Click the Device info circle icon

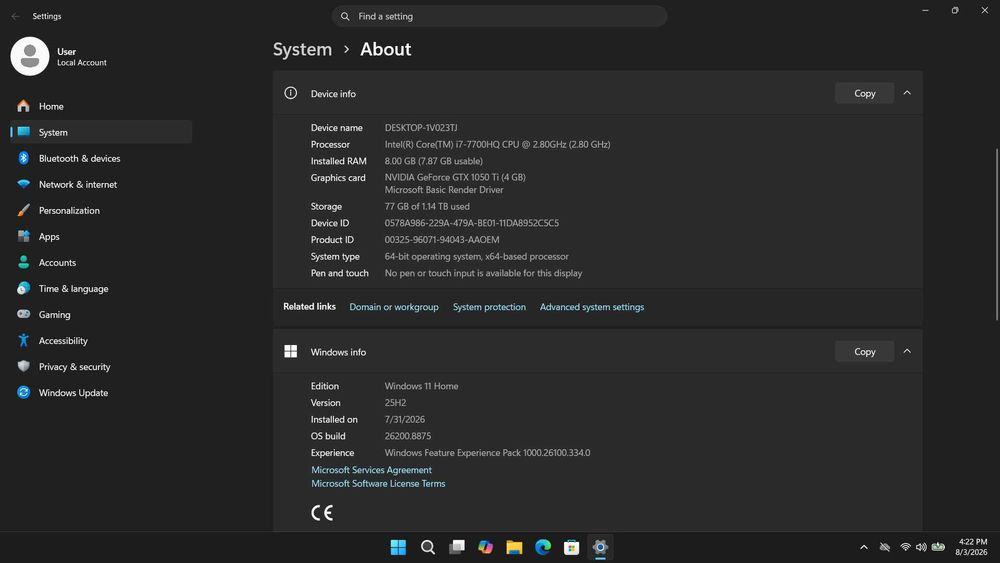click(291, 93)
